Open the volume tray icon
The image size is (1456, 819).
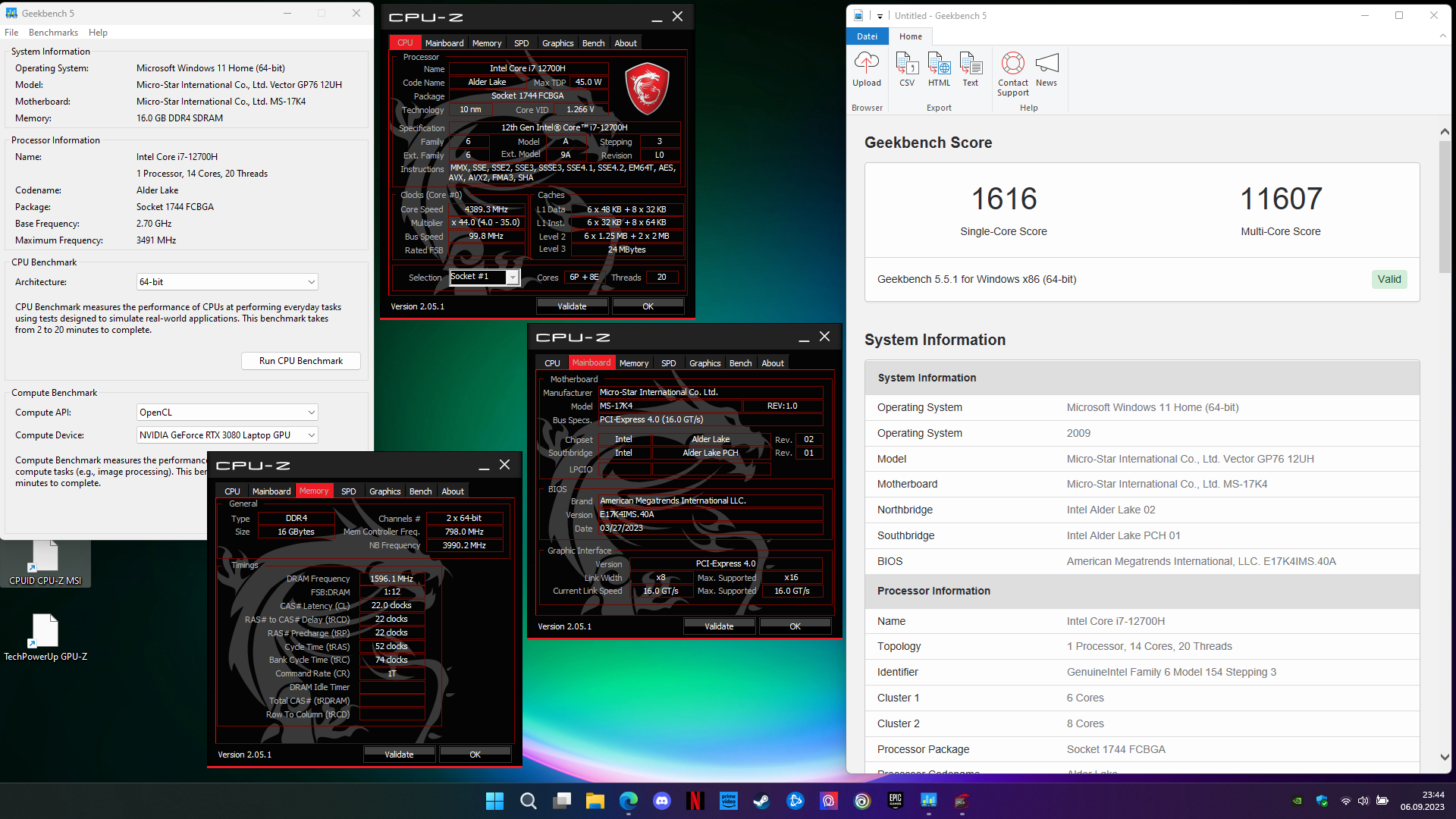click(1363, 801)
